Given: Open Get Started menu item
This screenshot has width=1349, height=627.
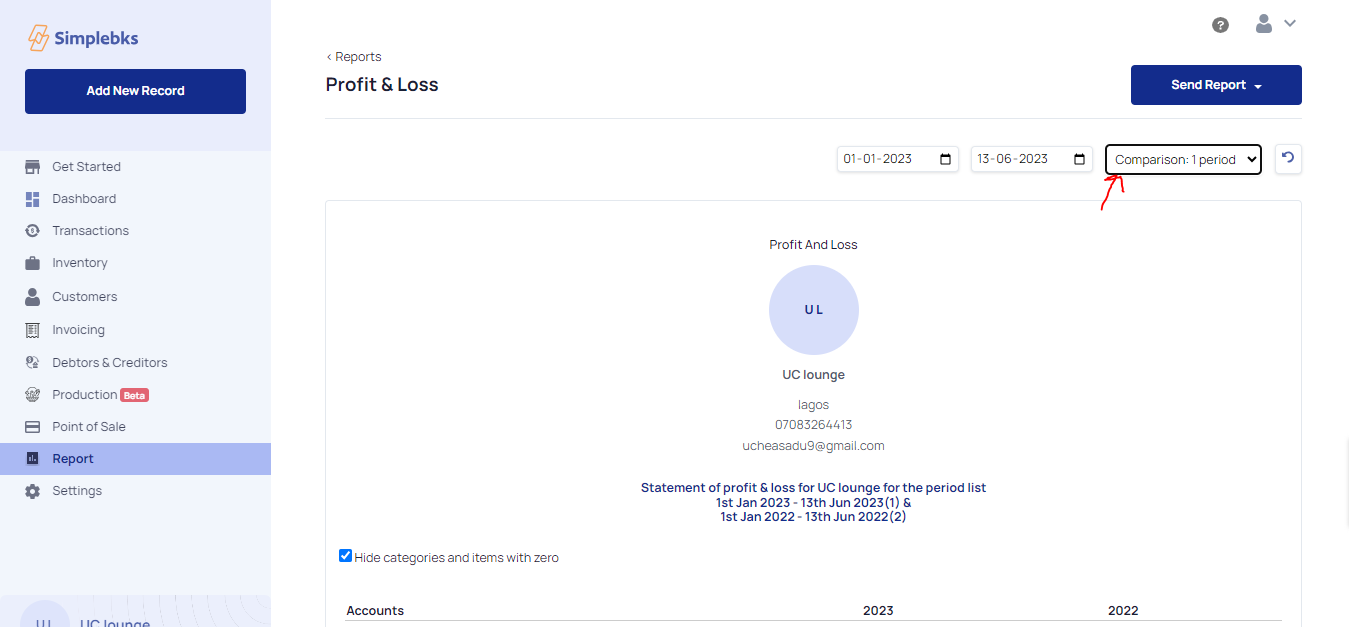Looking at the screenshot, I should tap(86, 167).
